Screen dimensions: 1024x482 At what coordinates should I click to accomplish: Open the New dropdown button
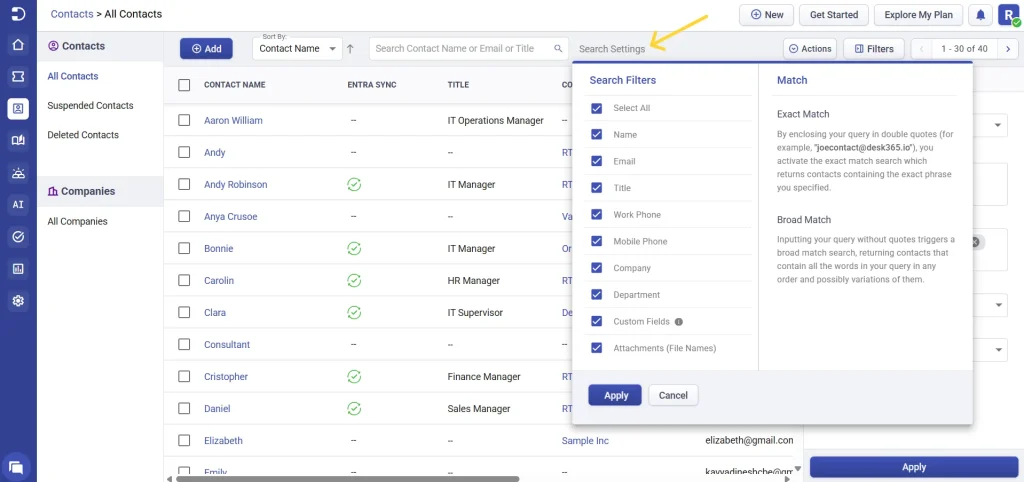pos(766,14)
